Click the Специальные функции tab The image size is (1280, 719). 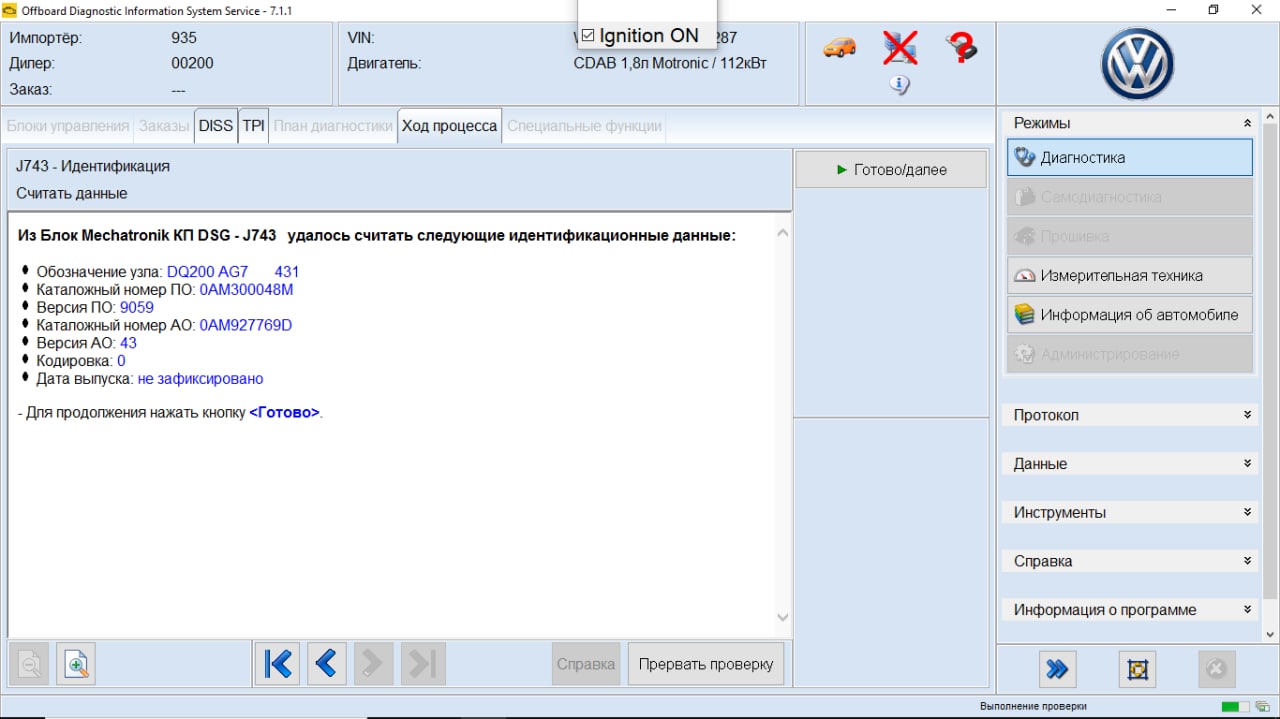584,126
